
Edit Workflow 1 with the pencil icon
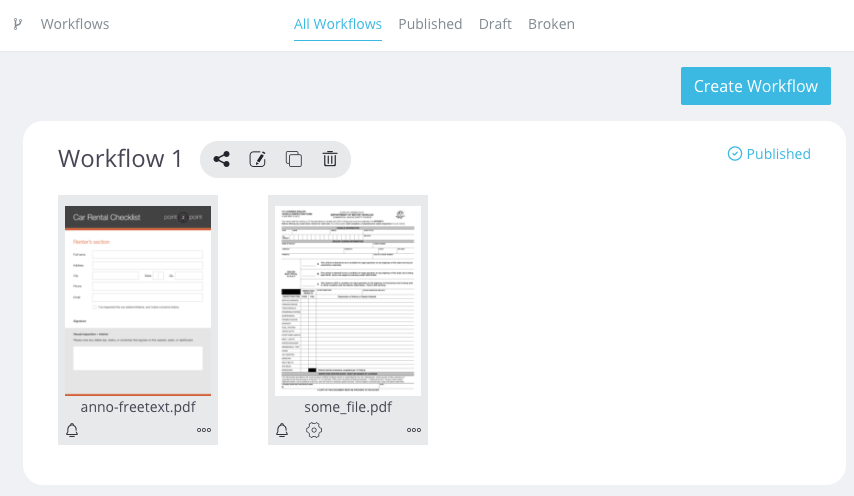coord(258,159)
